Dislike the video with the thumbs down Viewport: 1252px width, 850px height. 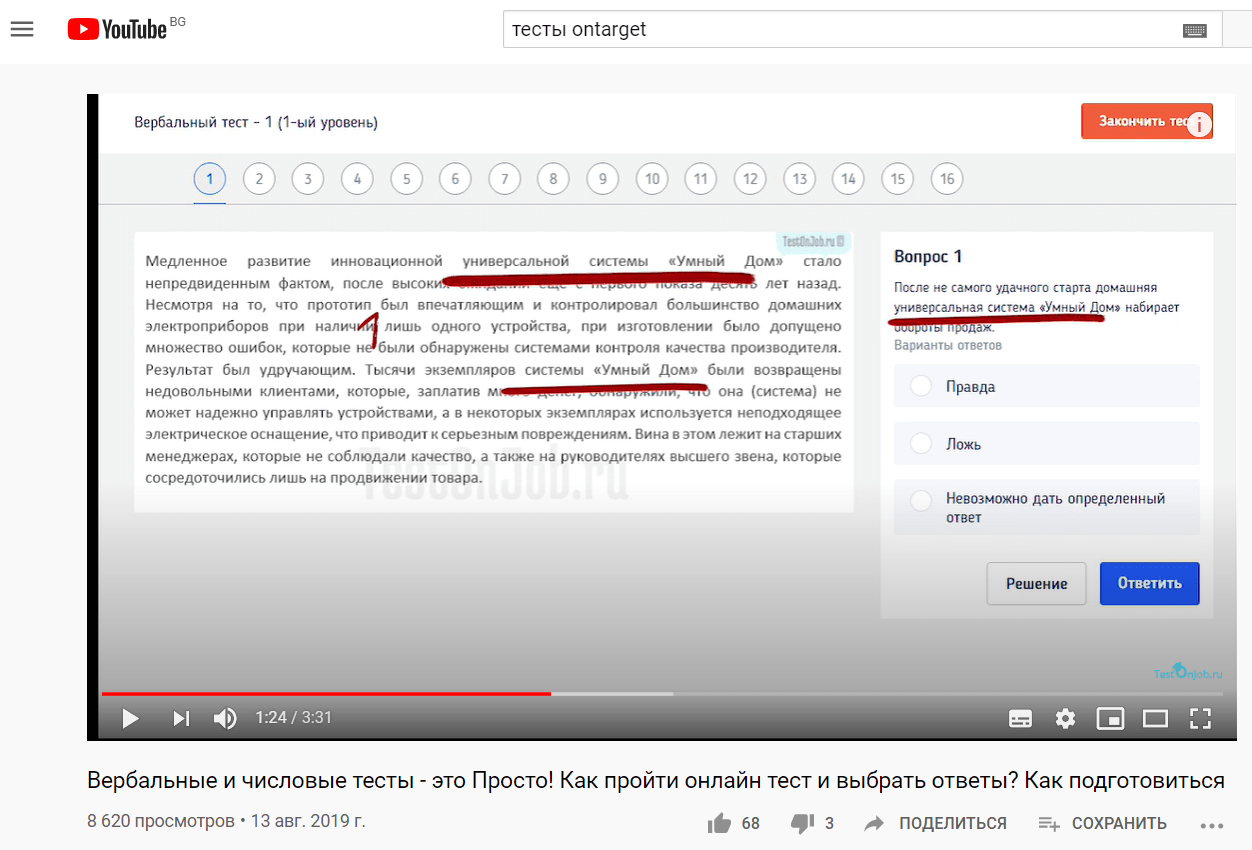802,823
